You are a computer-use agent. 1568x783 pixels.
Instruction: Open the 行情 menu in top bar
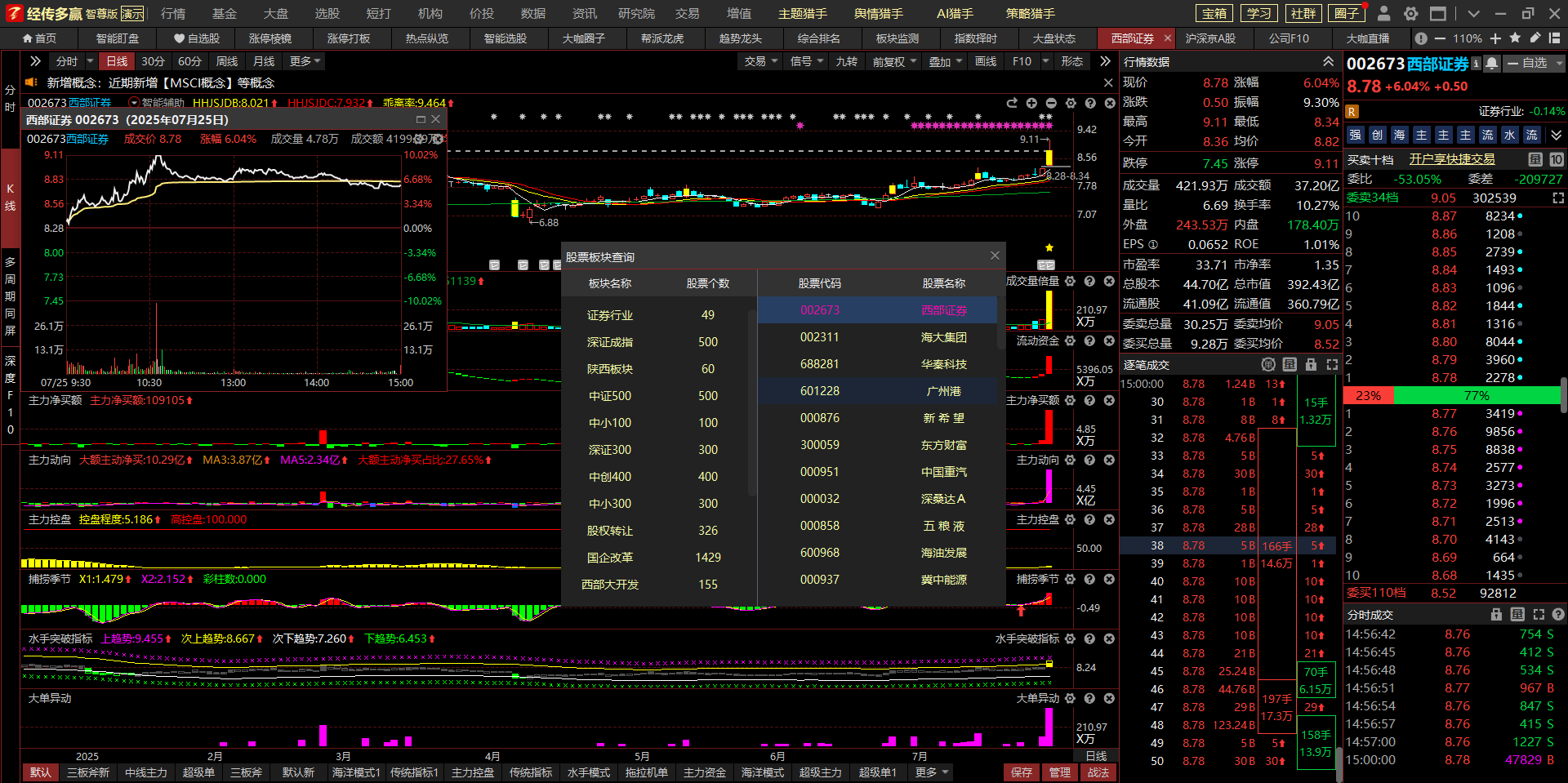(173, 13)
